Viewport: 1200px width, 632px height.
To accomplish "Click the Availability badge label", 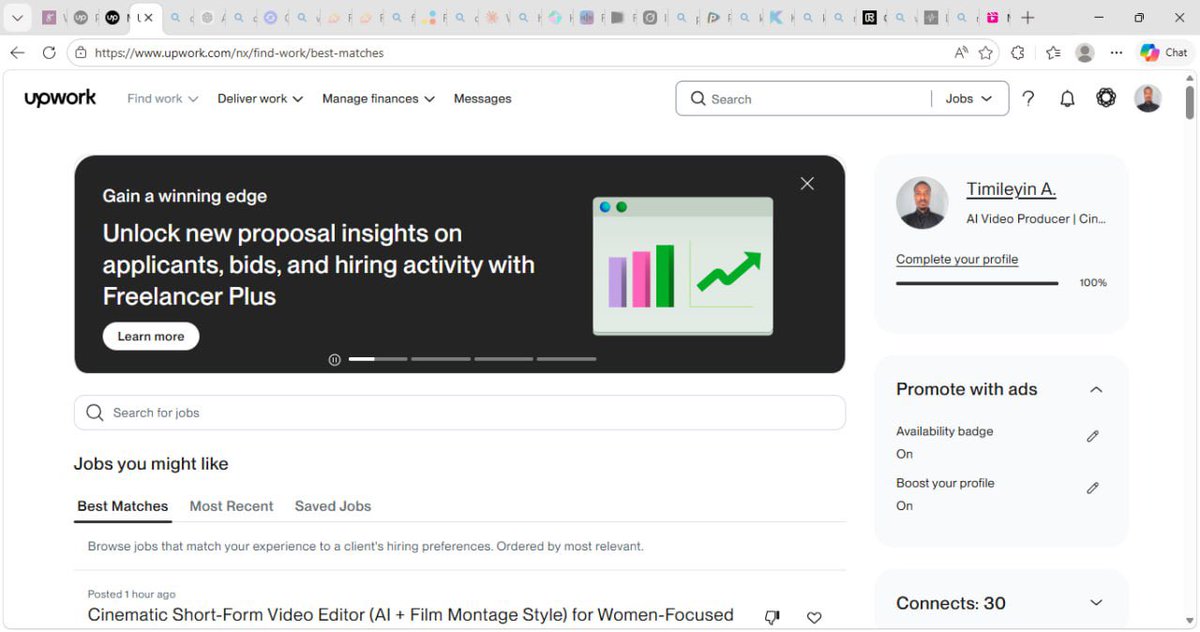I will tap(945, 431).
